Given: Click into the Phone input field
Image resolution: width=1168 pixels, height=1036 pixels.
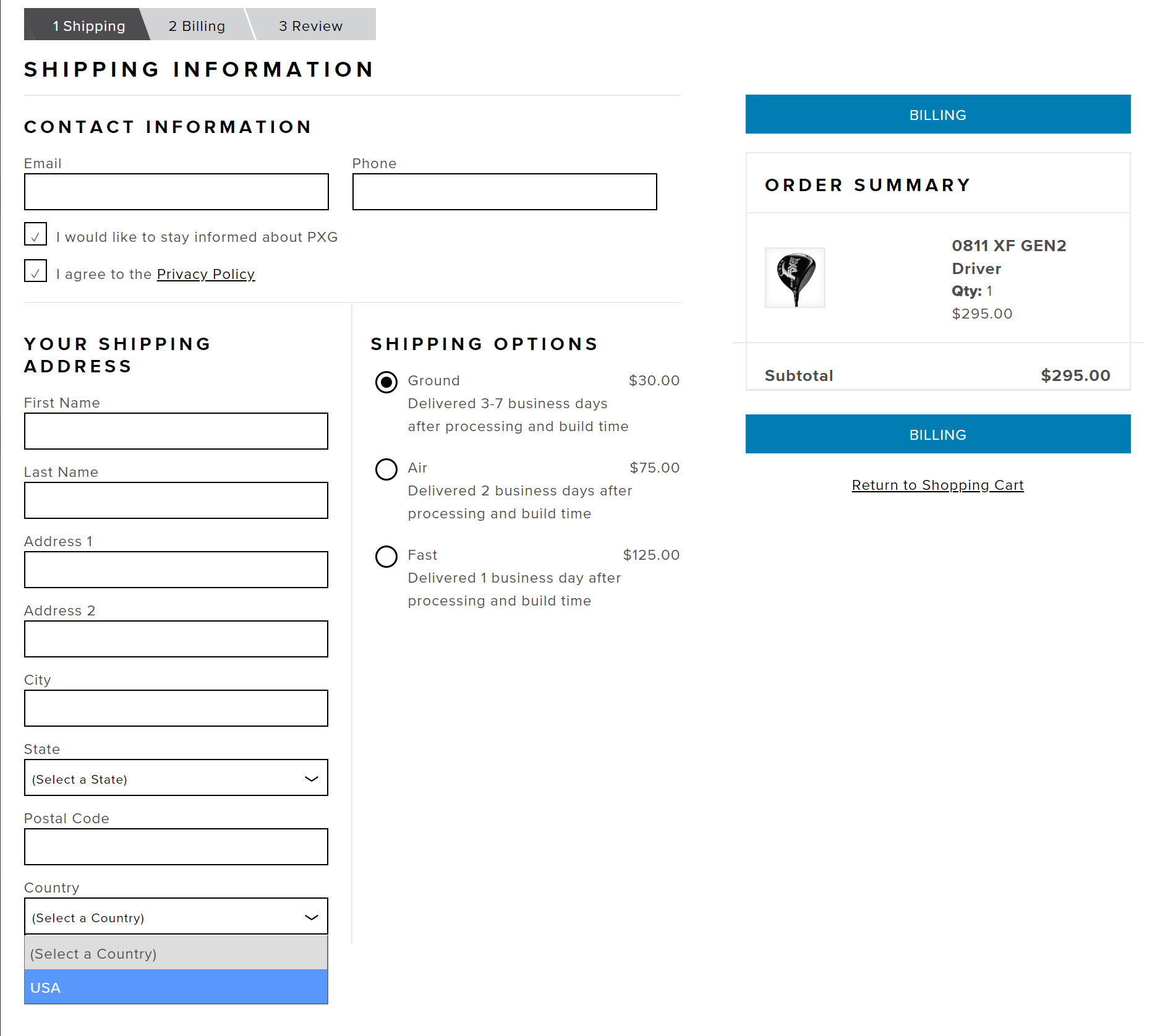Looking at the screenshot, I should [x=504, y=192].
